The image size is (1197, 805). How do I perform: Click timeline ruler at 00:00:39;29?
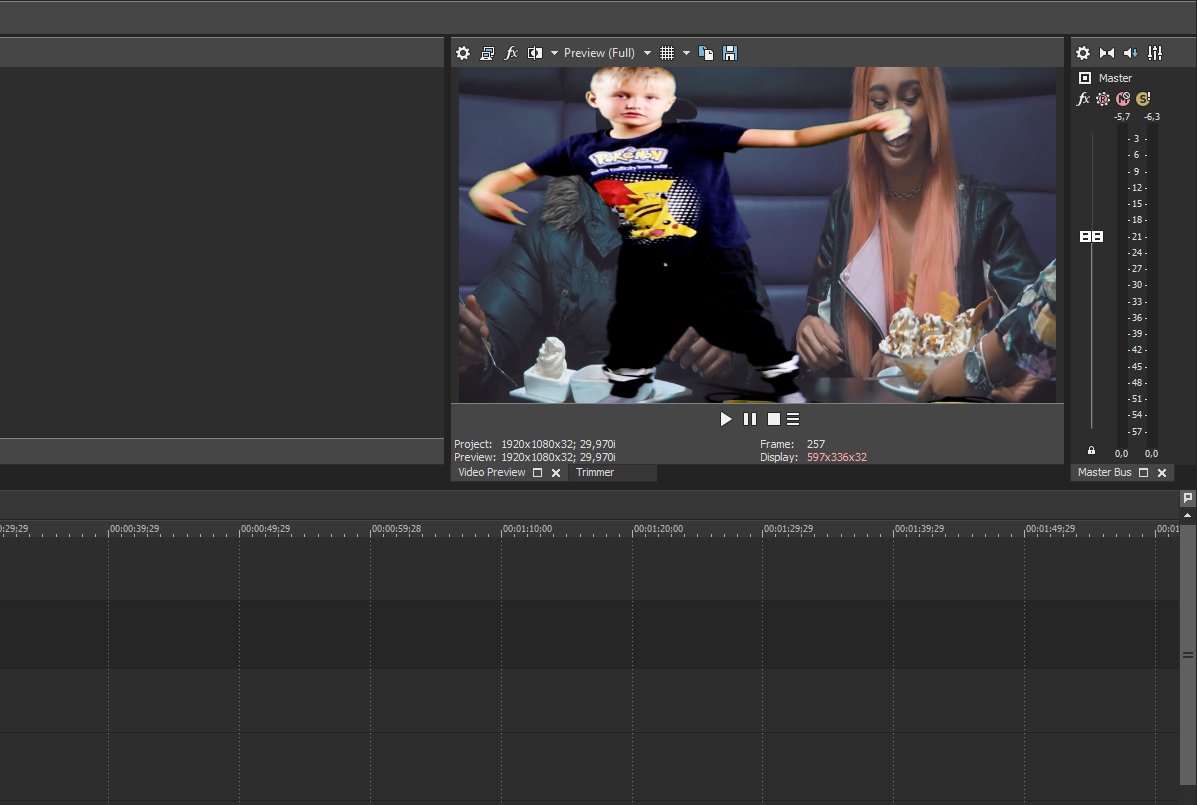click(134, 529)
